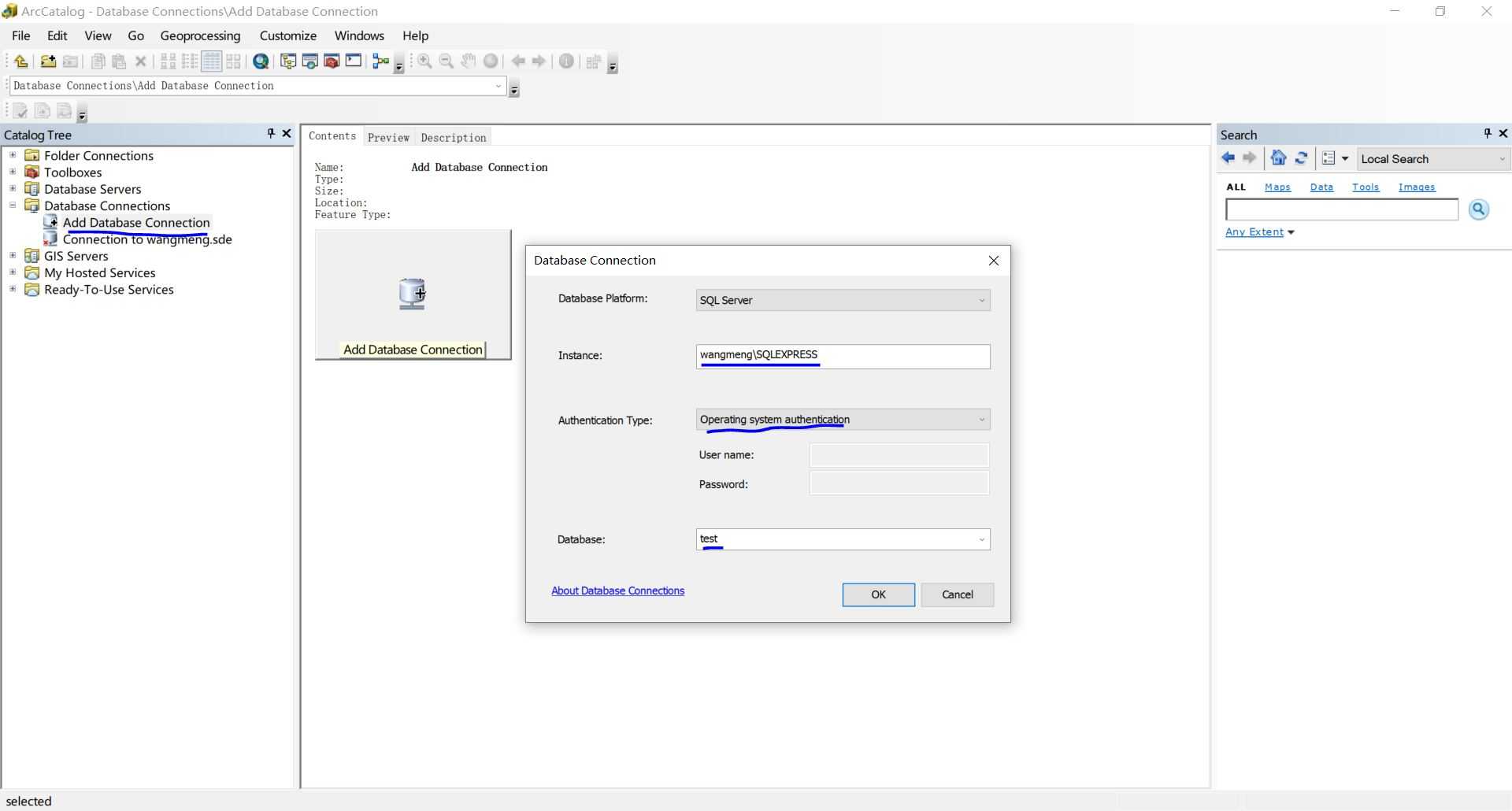This screenshot has width=1512, height=811.
Task: Open search options dropdown arrow
Action: [1345, 158]
